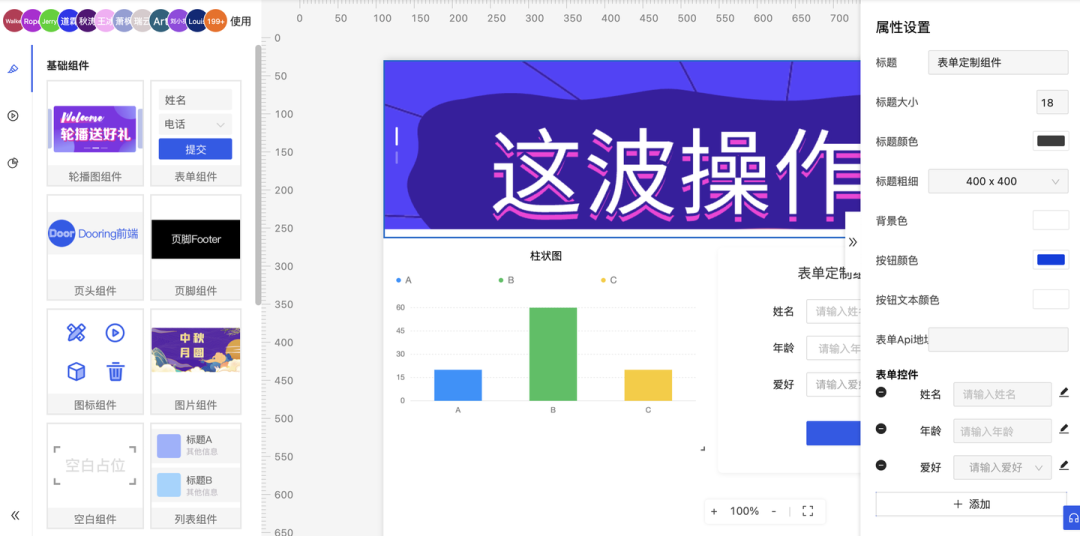
Task: Toggle legend item A in bar chart
Action: (x=404, y=280)
